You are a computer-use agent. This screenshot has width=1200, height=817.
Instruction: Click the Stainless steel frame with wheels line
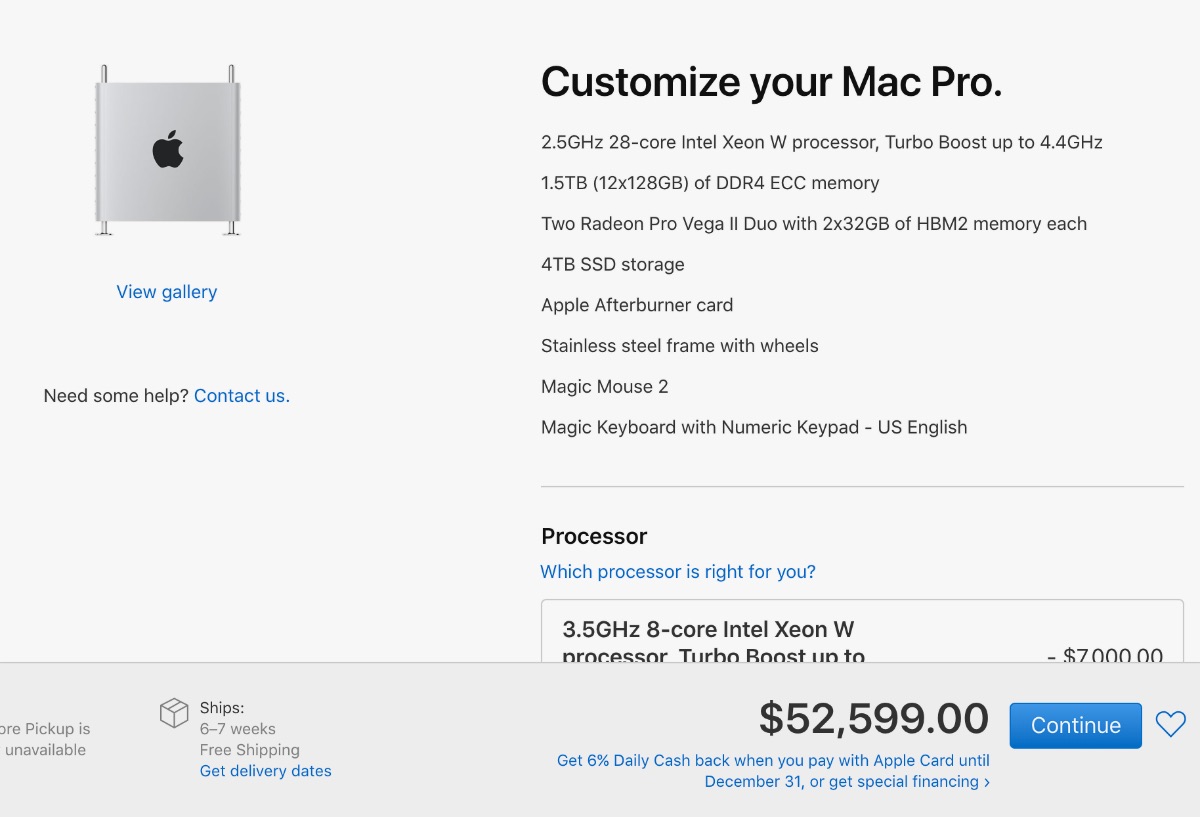coord(680,346)
